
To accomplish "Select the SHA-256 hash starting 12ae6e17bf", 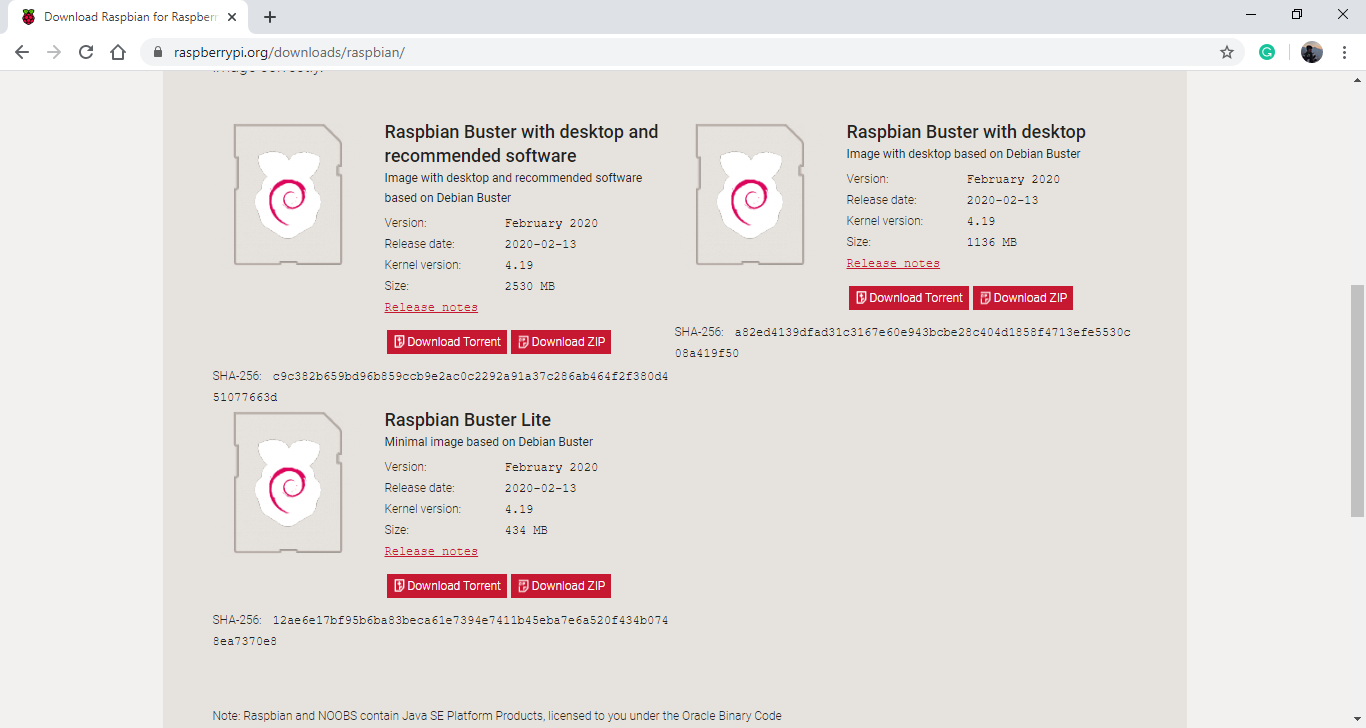I will click(x=440, y=631).
